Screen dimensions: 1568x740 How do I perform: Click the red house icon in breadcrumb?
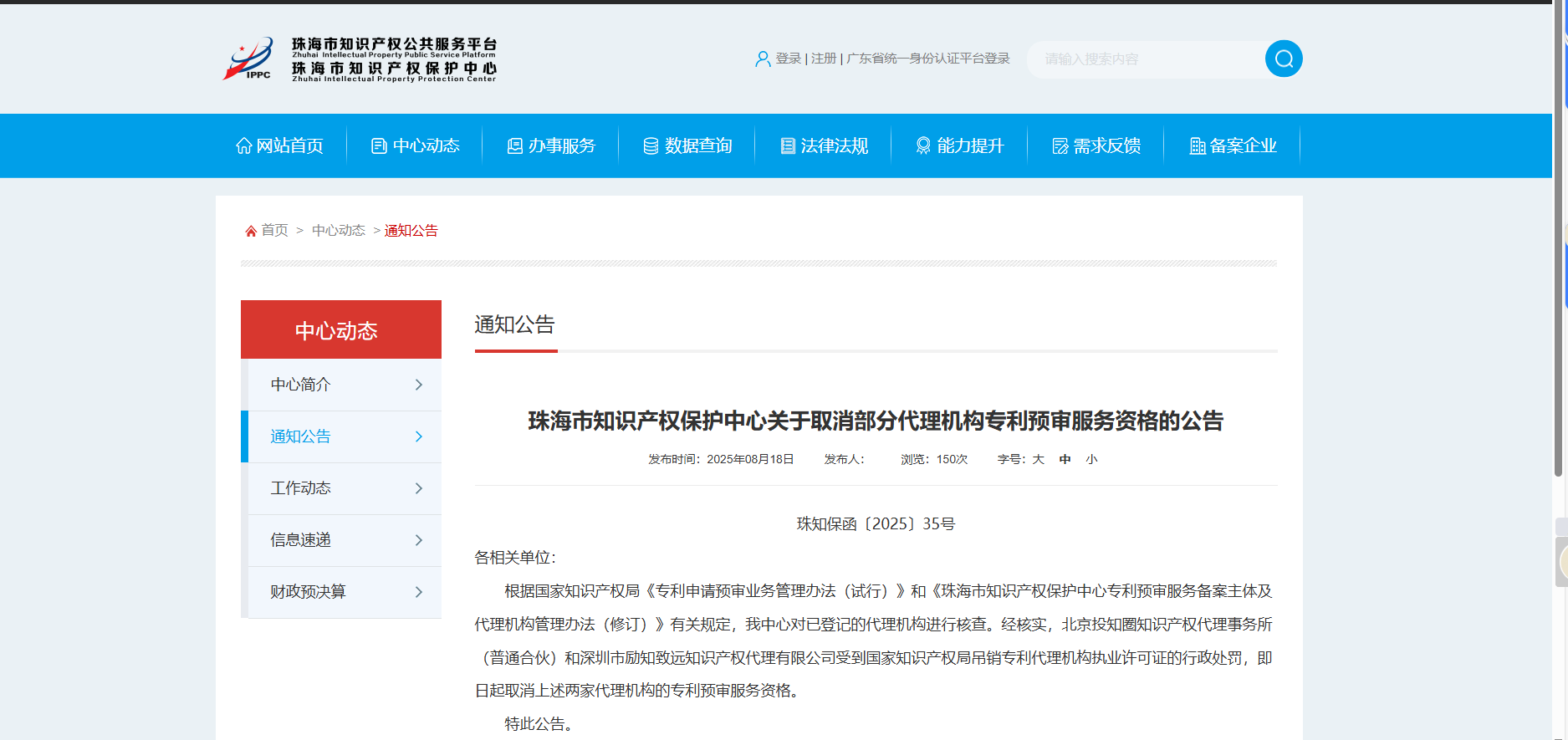[250, 231]
